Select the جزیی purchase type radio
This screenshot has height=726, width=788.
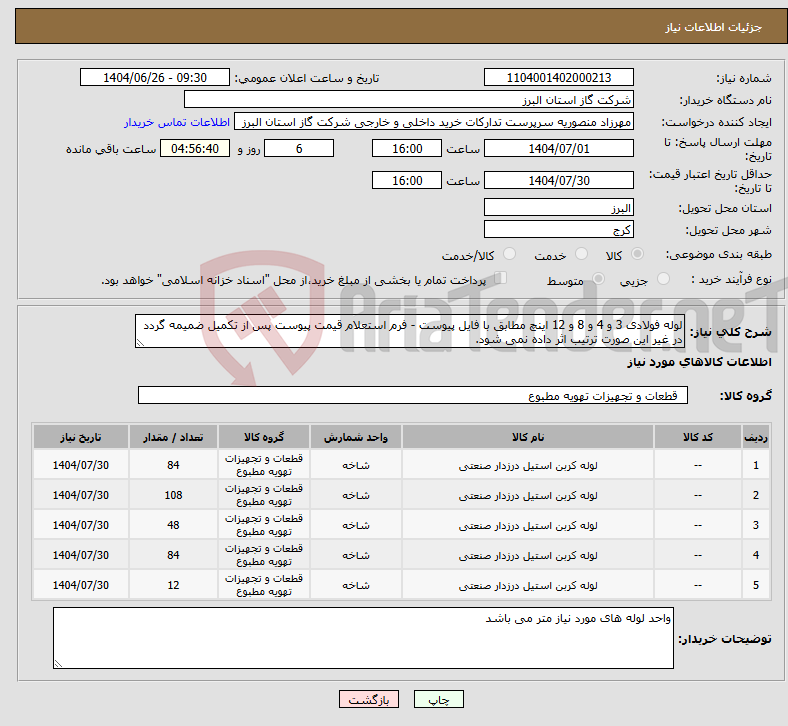pyautogui.click(x=663, y=279)
